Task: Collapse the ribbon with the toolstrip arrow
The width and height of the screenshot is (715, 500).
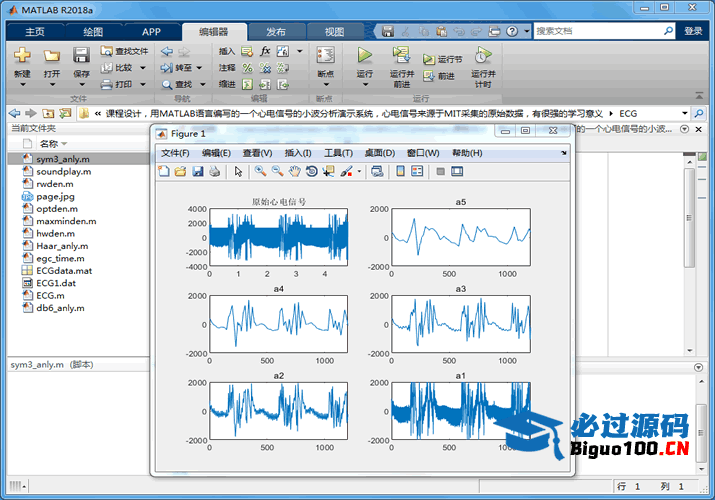Action: [699, 96]
